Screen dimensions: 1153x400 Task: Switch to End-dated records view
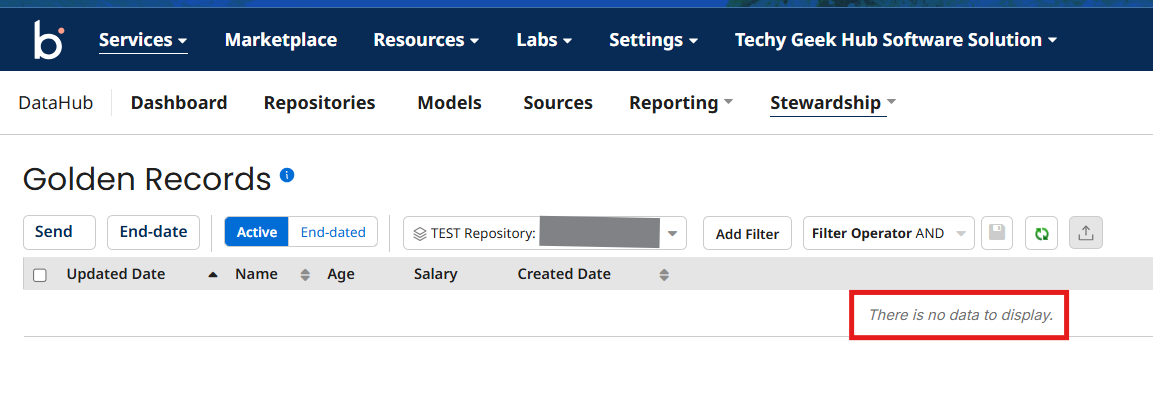click(333, 232)
